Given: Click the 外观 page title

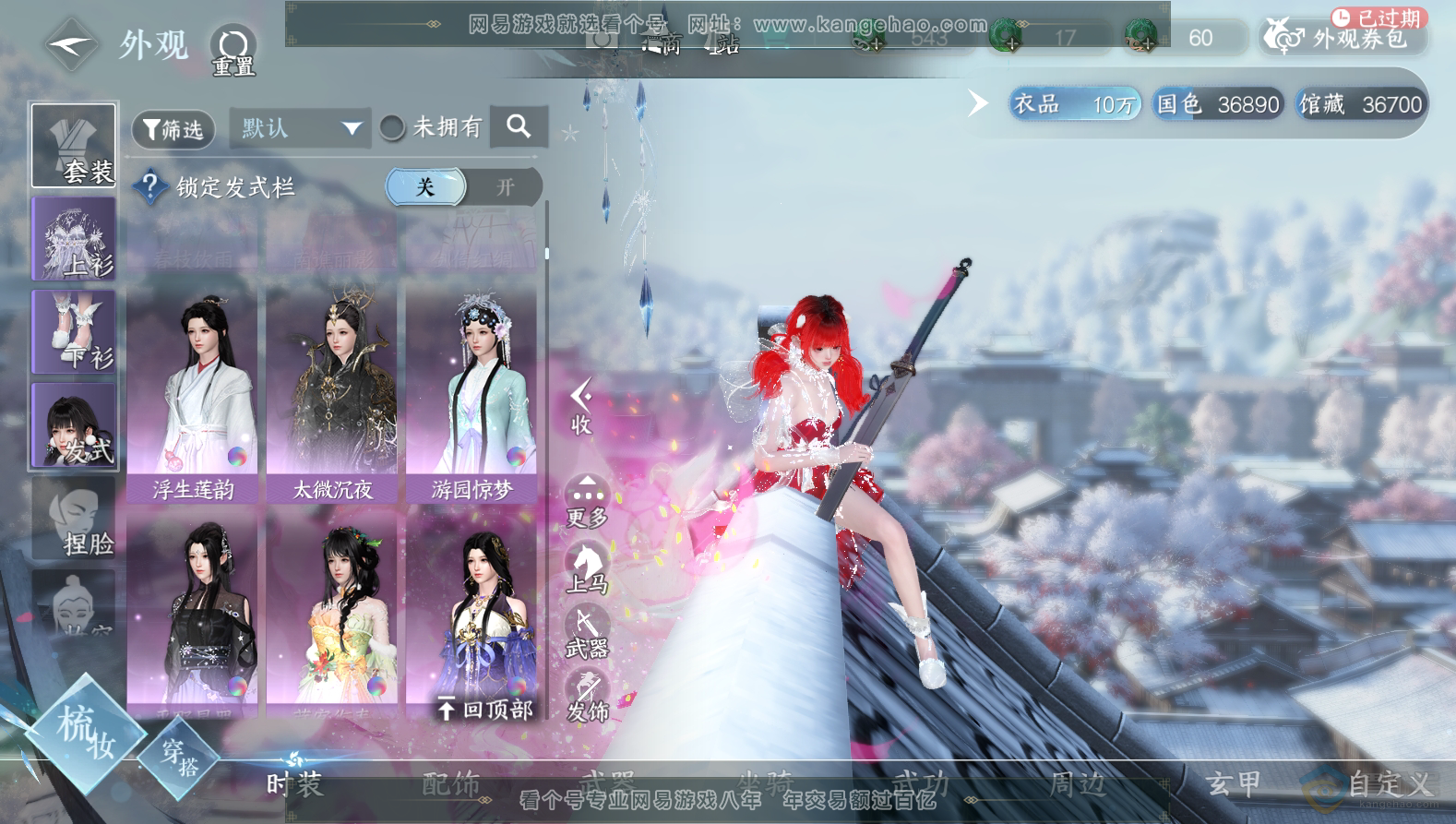Looking at the screenshot, I should pos(153,44).
